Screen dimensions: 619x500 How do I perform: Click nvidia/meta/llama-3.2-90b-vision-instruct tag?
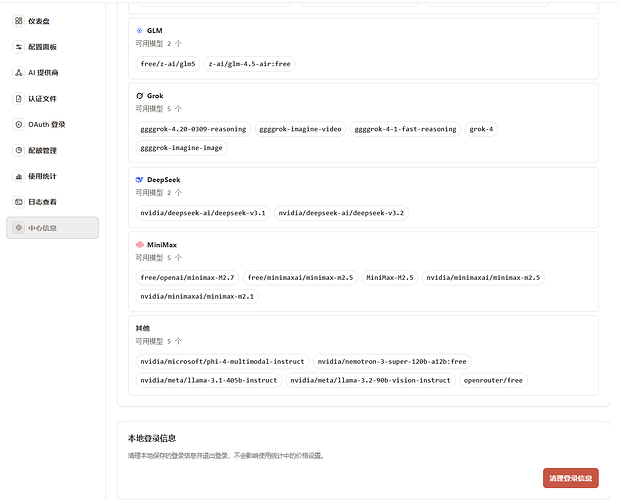pos(370,380)
